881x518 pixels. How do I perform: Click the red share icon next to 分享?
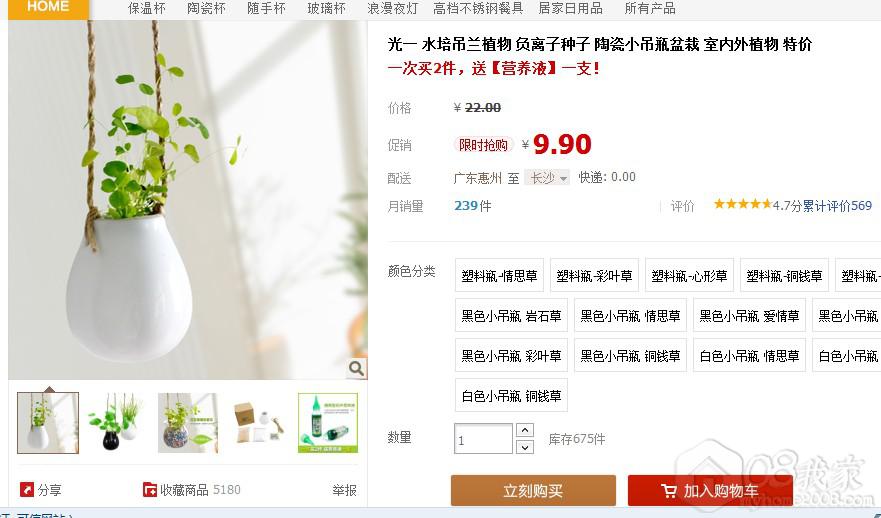click(26, 489)
